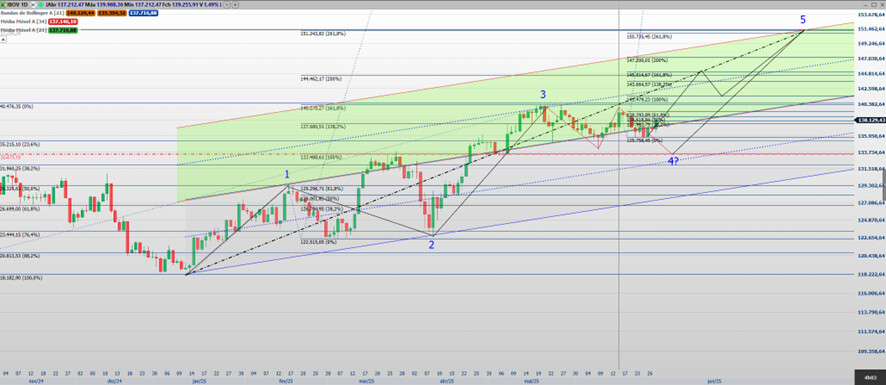Click the Brazil flag icon beside IBOV
Viewport: 886px width, 385px height.
(3, 5)
